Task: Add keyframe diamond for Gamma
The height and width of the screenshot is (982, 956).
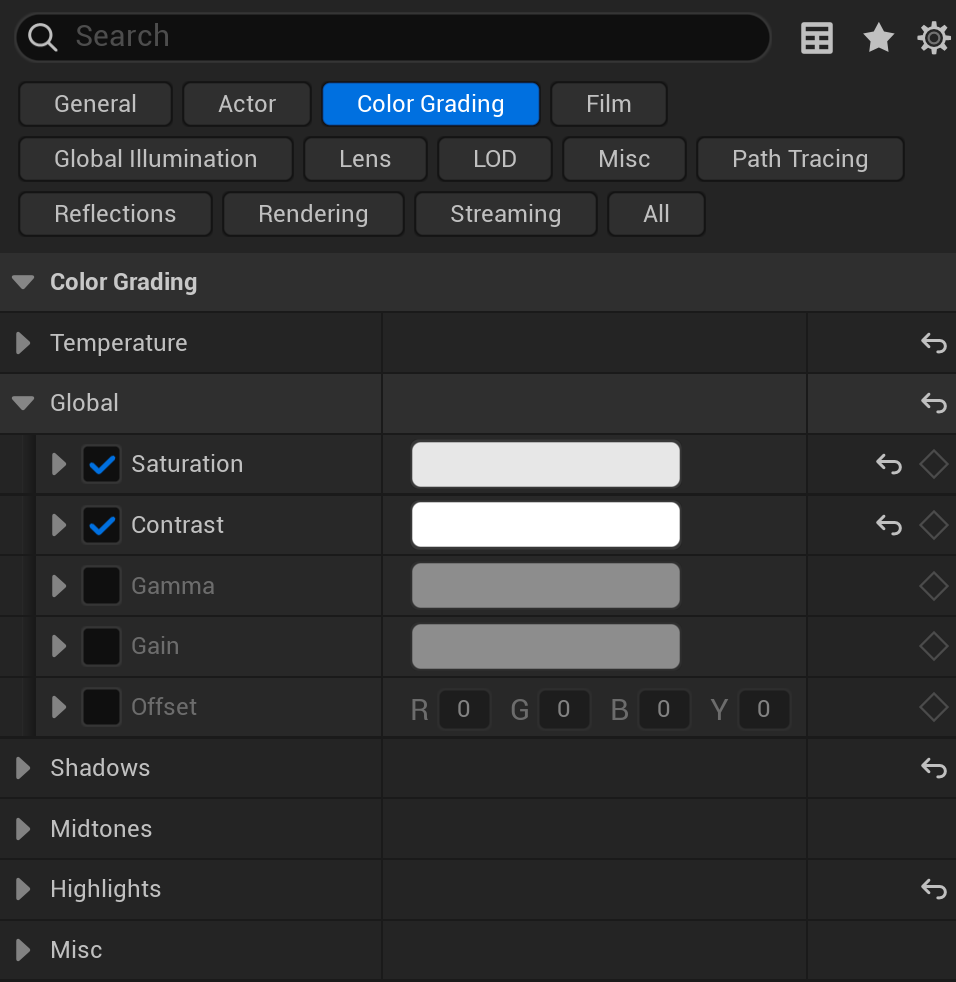Action: (x=933, y=586)
